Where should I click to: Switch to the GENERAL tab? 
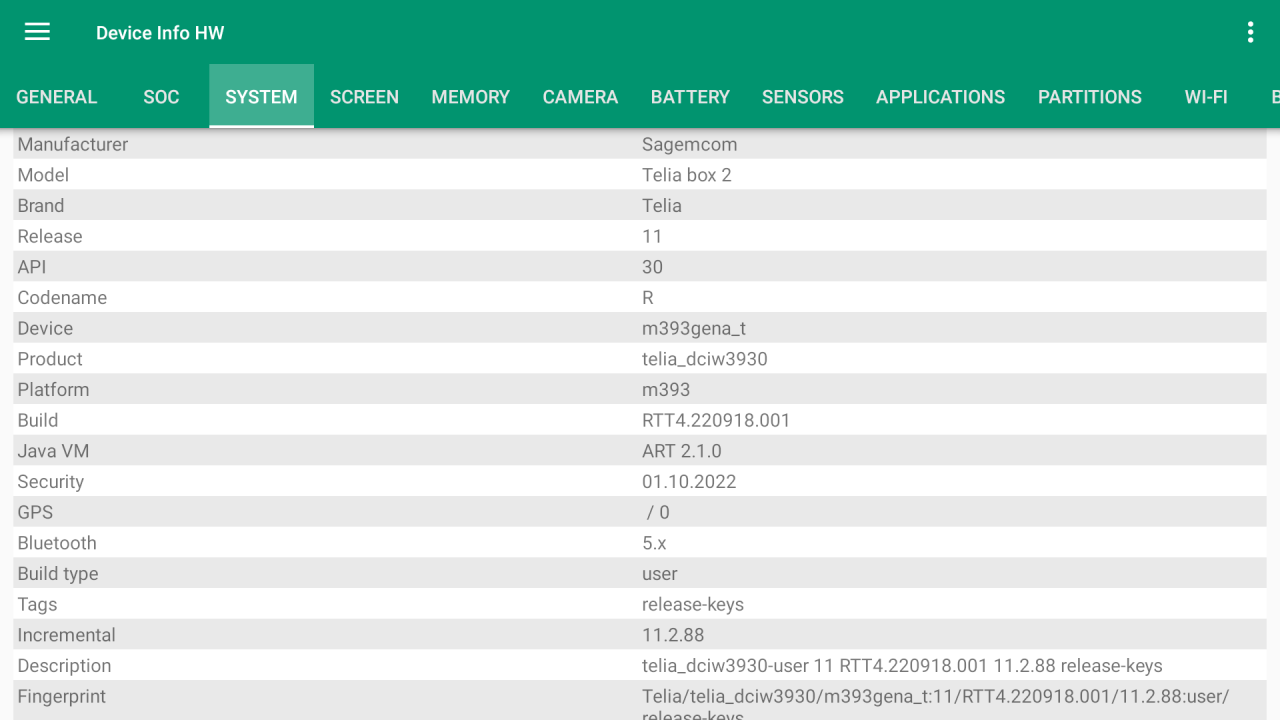click(x=56, y=96)
